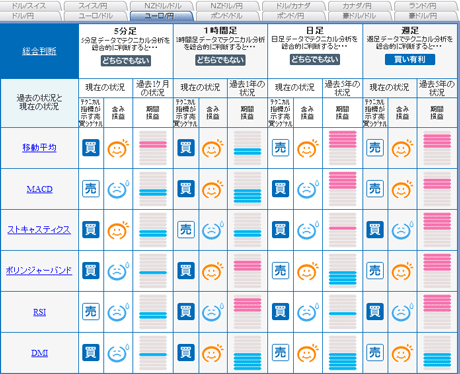Follow the ボリンジャーバンド link
Image resolution: width=460 pixels, height=374 pixels.
(39, 270)
